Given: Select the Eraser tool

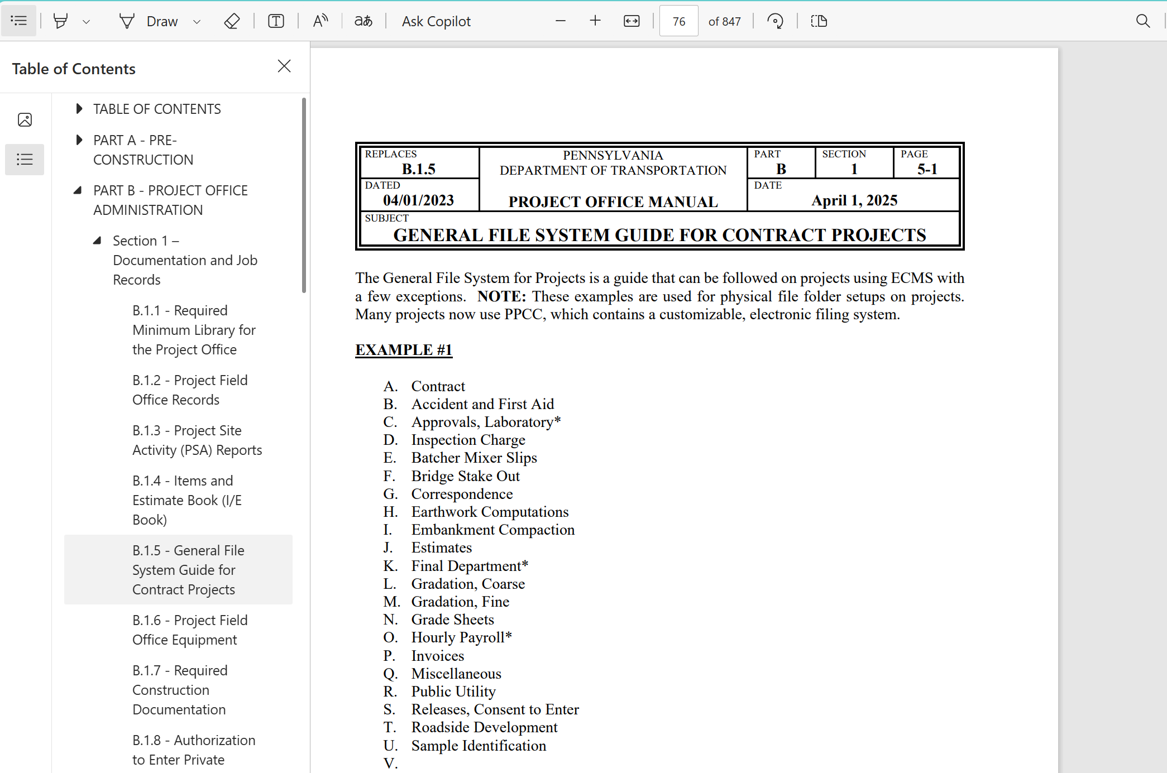Looking at the screenshot, I should 231,21.
